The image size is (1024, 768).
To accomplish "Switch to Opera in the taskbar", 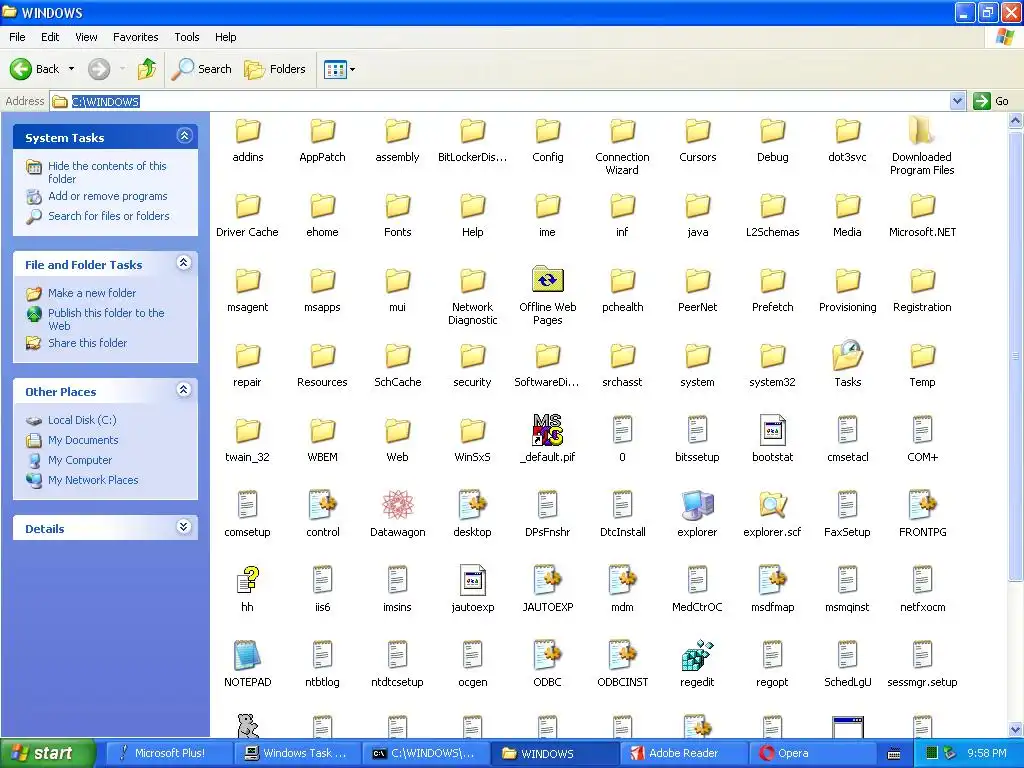I will click(x=812, y=753).
